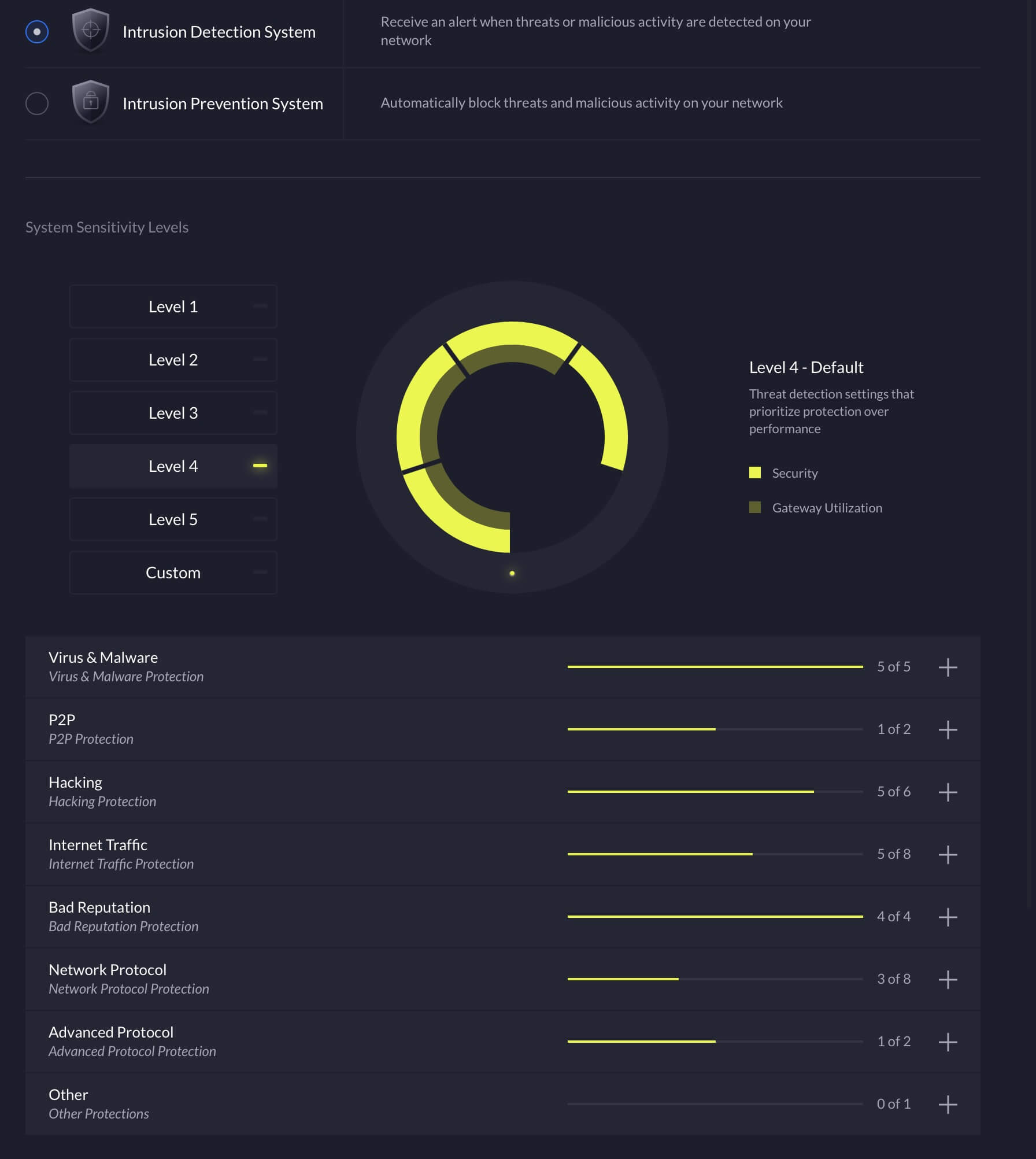Click the Advanced Protocol progress bar
Viewport: 1036px width, 1159px height.
pyautogui.click(x=715, y=1042)
